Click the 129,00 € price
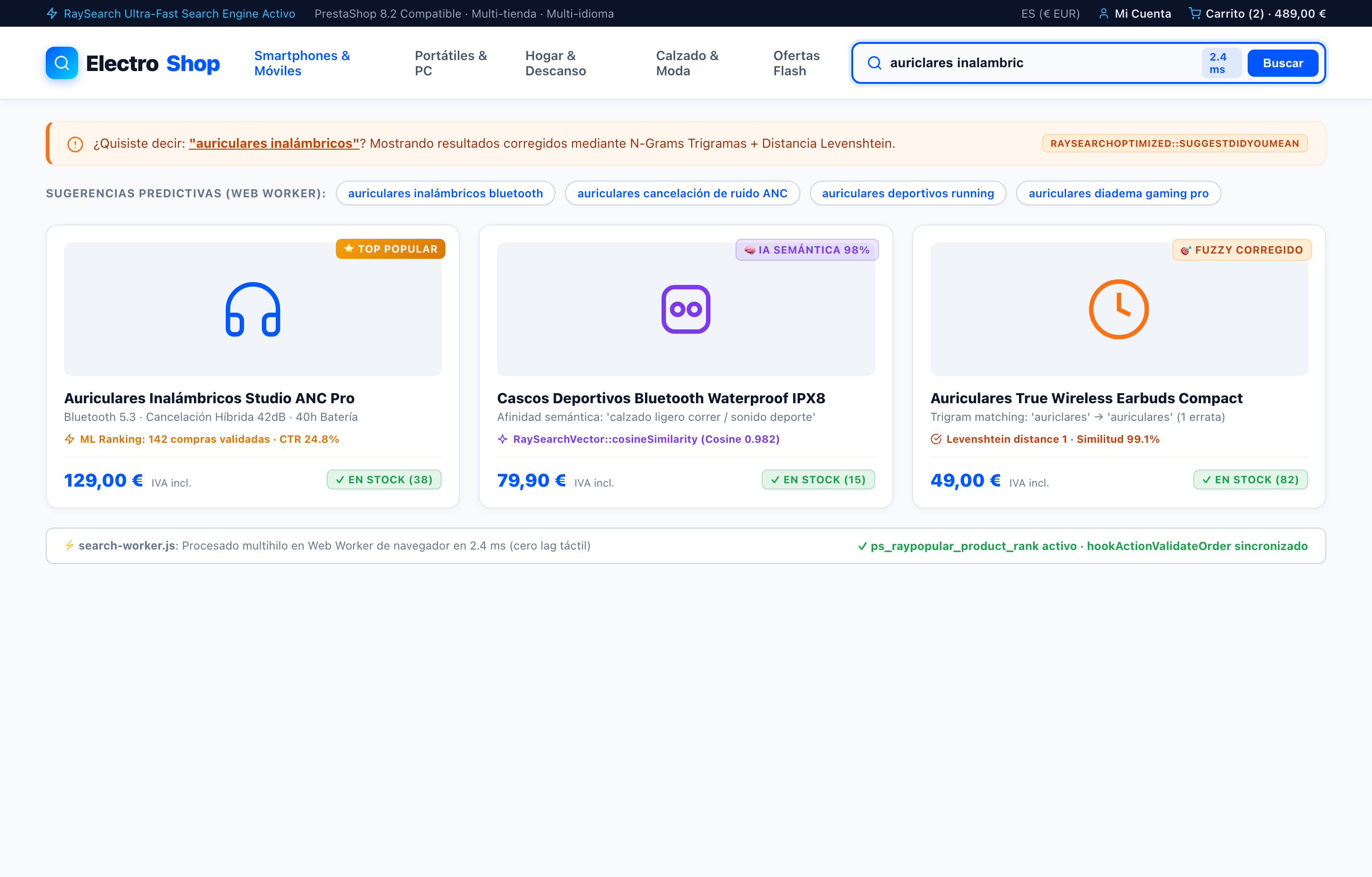 (x=103, y=480)
